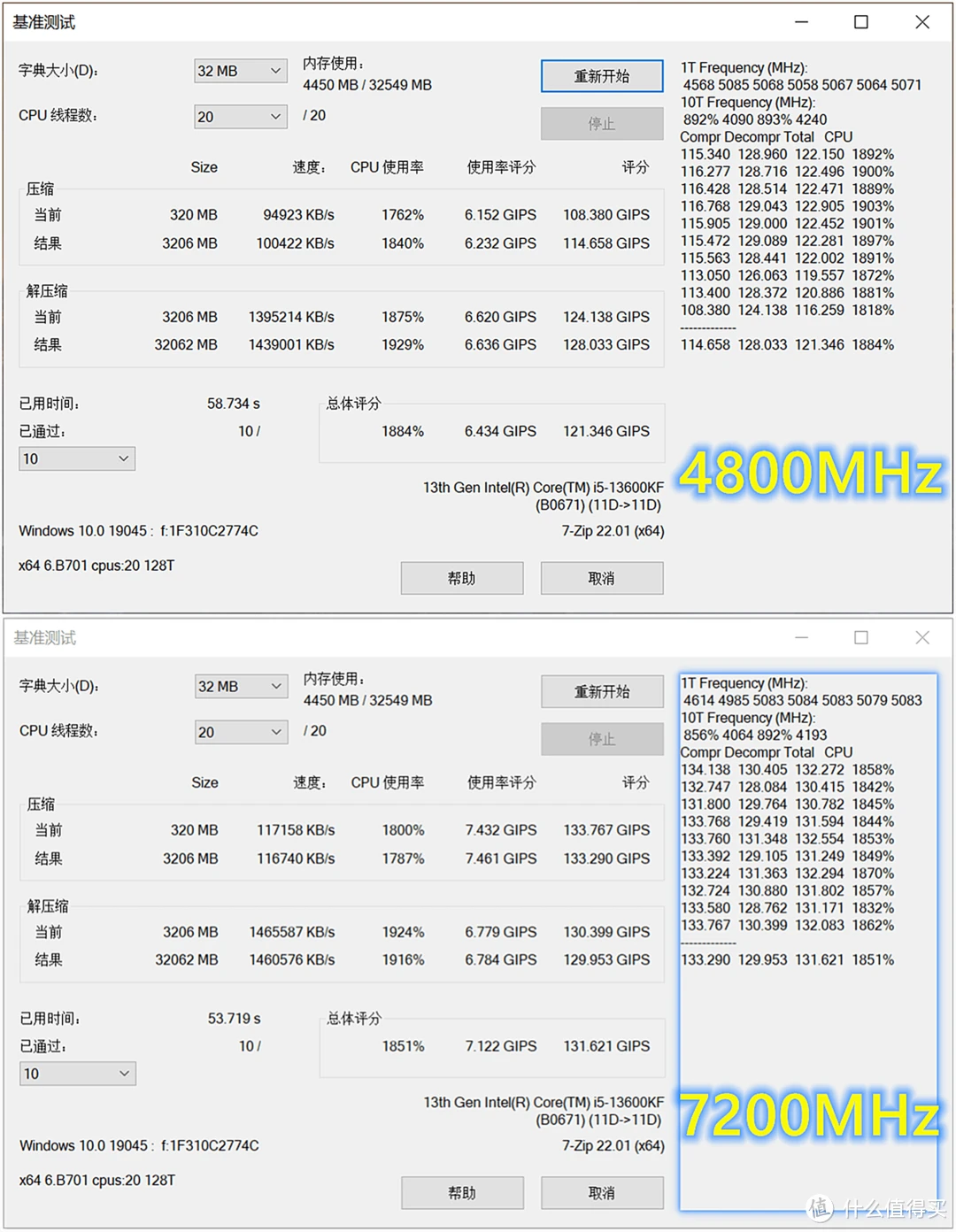The height and width of the screenshot is (1232, 956).
Task: Open dictionary size dropdown in the 4800MHz window
Action: (x=240, y=71)
